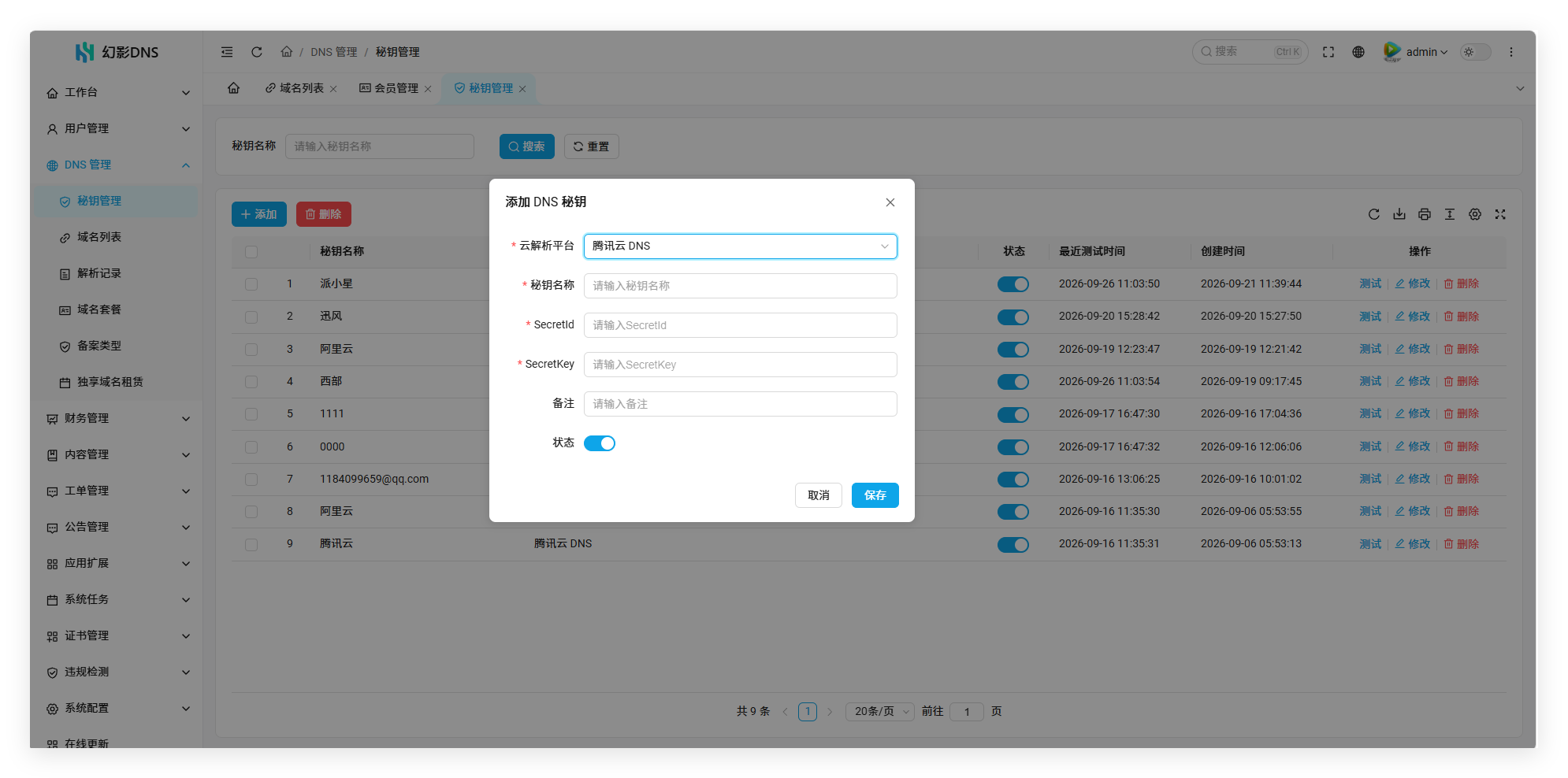Screen dimensions: 1568x778
Task: Check the checkbox for row 迅风
Action: (251, 317)
